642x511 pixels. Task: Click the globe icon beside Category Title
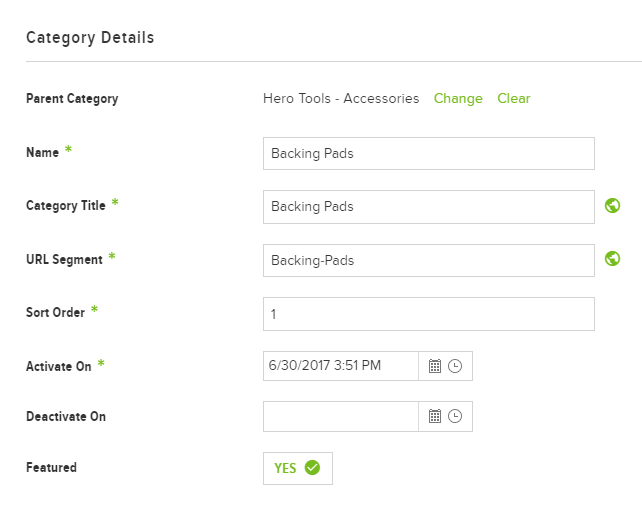(x=612, y=206)
